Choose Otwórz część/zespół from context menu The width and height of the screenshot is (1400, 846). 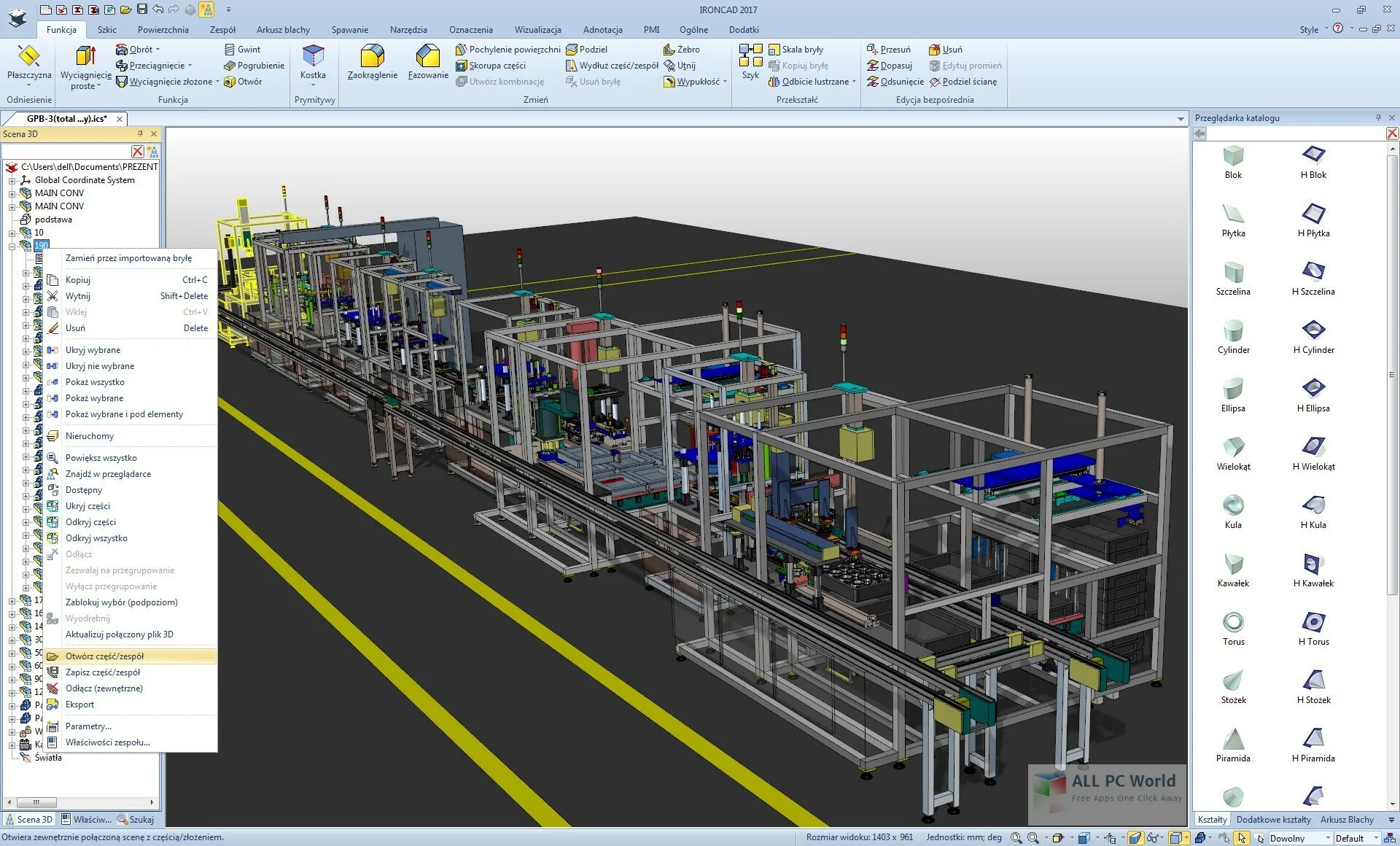click(104, 656)
